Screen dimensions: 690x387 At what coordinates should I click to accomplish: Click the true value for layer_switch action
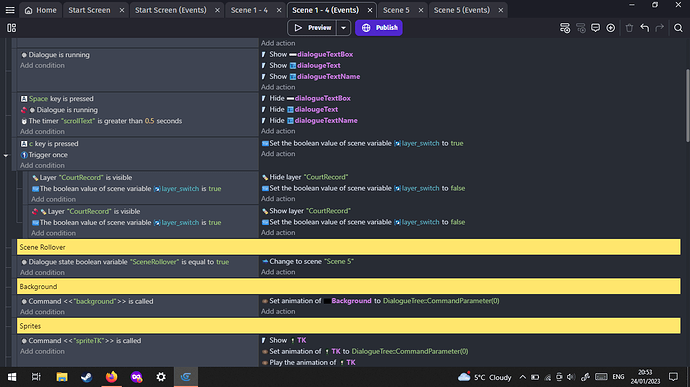point(457,143)
